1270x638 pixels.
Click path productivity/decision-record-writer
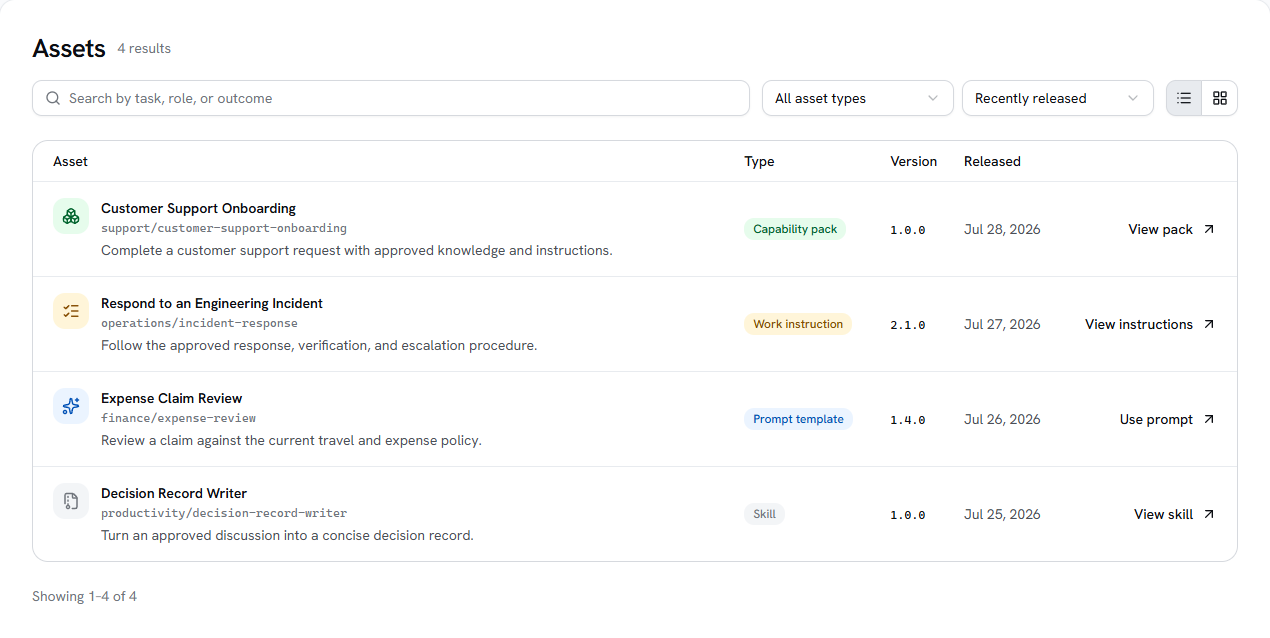point(224,513)
